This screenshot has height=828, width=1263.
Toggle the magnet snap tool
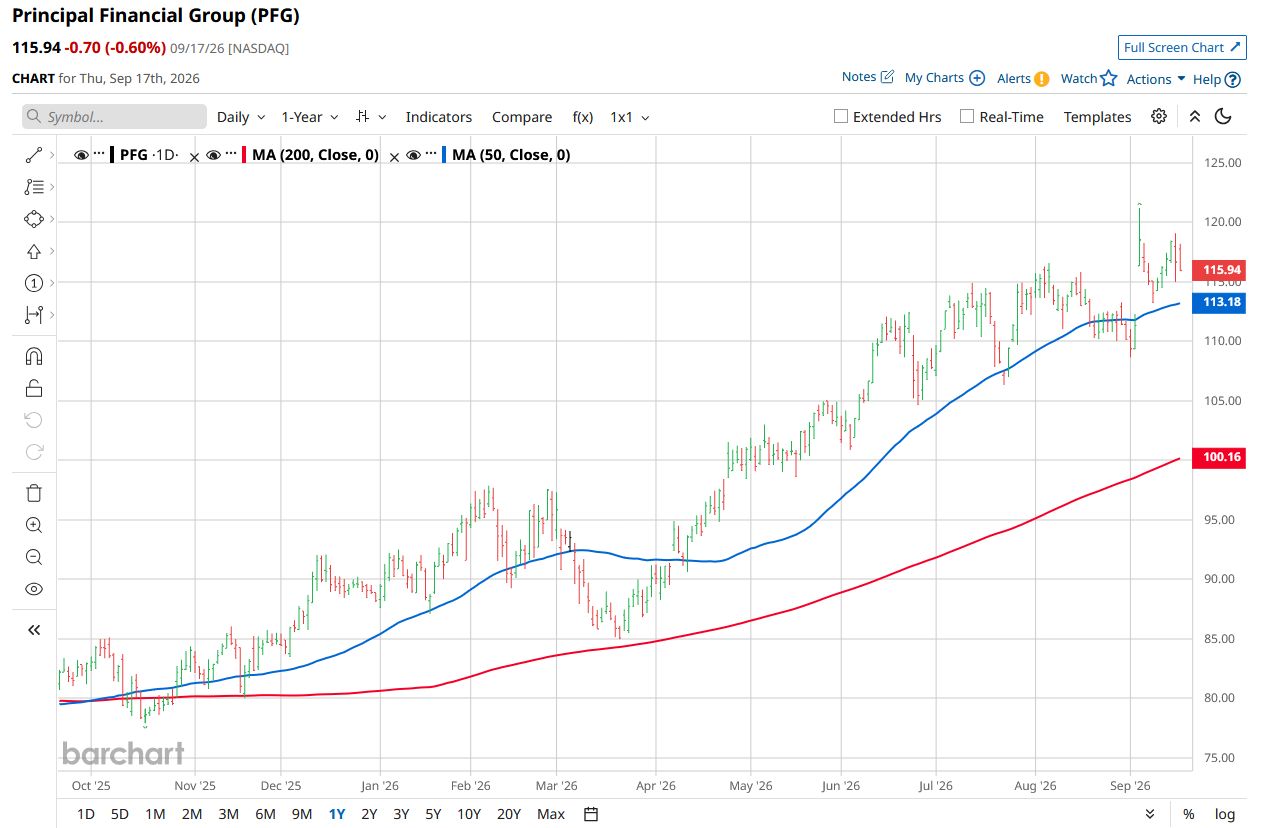tap(34, 356)
